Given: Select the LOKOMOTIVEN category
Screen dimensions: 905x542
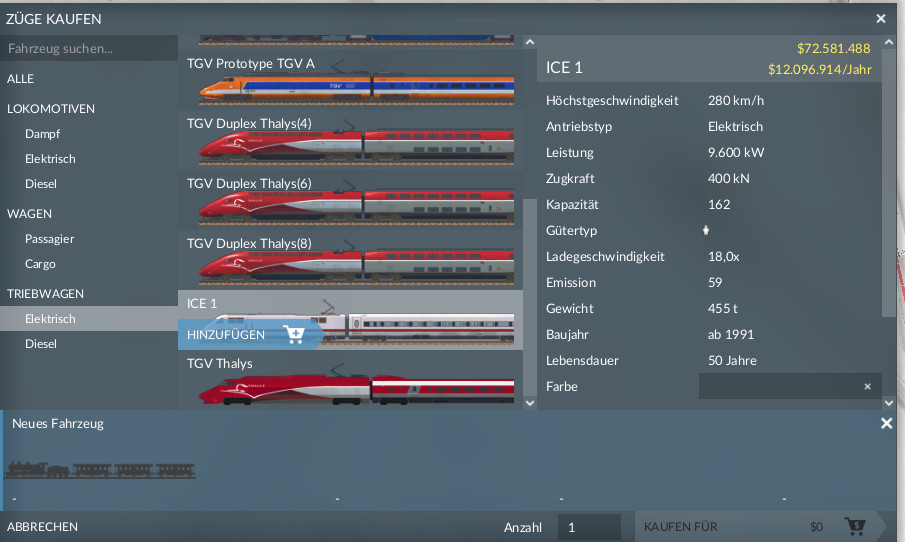Looking at the screenshot, I should click(x=51, y=109).
